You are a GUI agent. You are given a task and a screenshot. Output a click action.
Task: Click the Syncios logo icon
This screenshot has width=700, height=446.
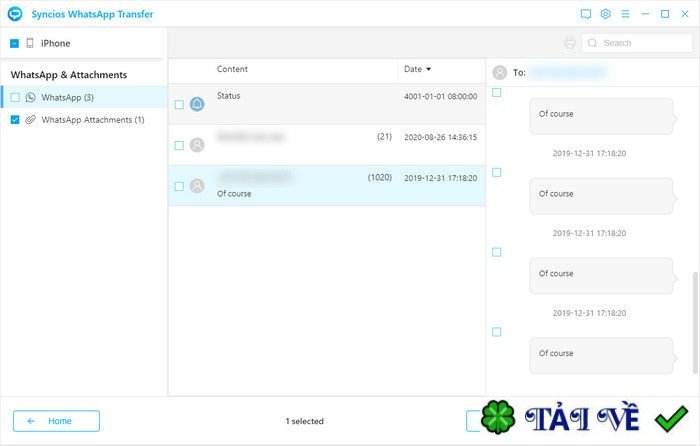pos(15,14)
